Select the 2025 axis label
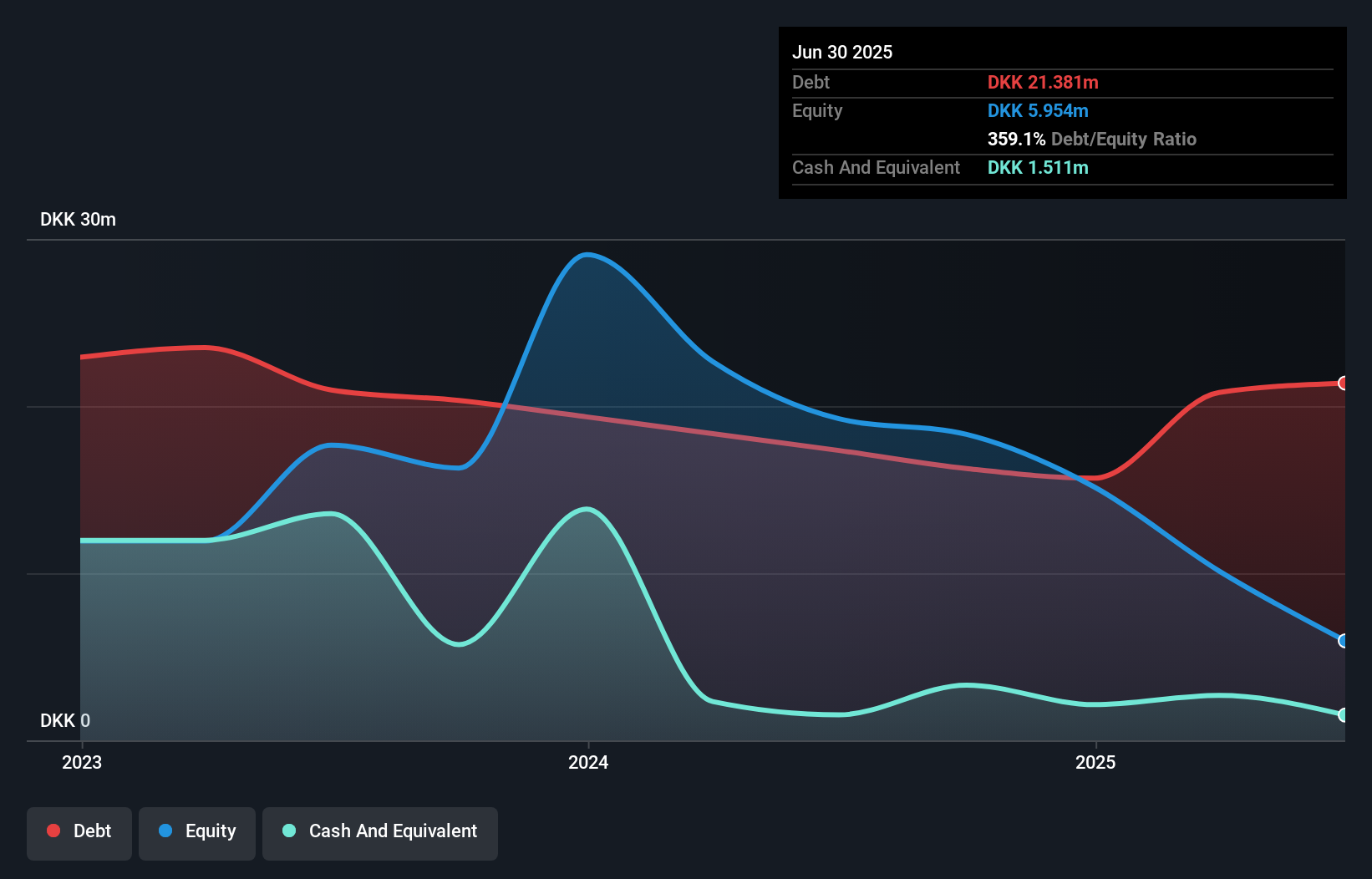 1096,762
